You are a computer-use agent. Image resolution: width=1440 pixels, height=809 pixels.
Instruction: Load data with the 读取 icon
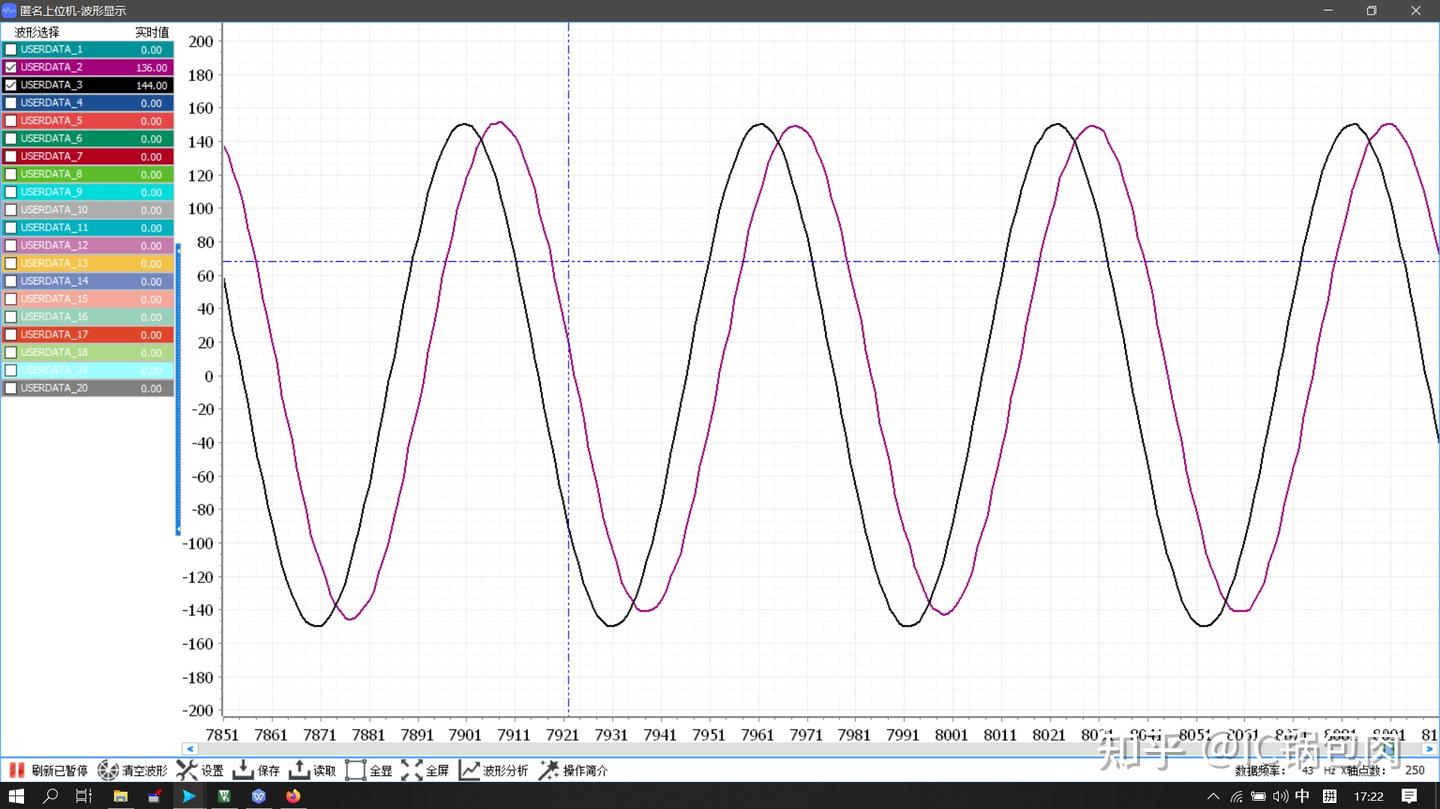[x=299, y=770]
